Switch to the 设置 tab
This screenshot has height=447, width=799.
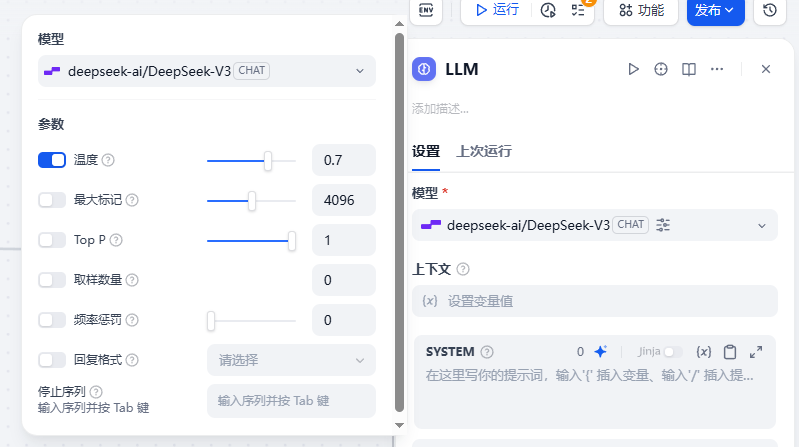(x=425, y=151)
